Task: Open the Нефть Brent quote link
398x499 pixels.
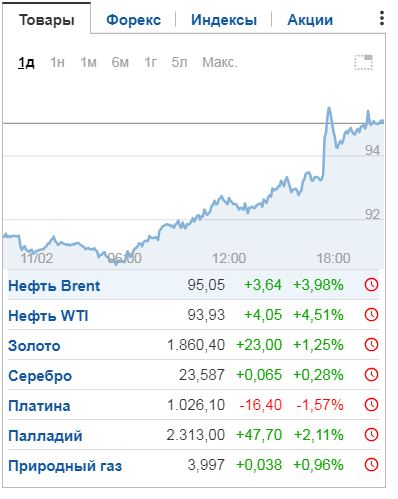Action: point(54,286)
